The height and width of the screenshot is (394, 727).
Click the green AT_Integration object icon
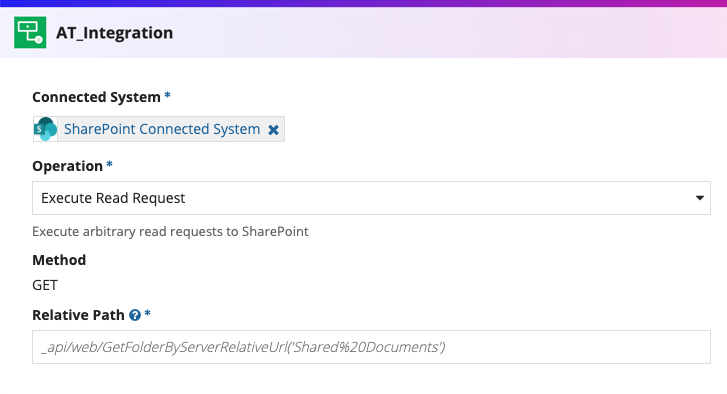(x=30, y=32)
